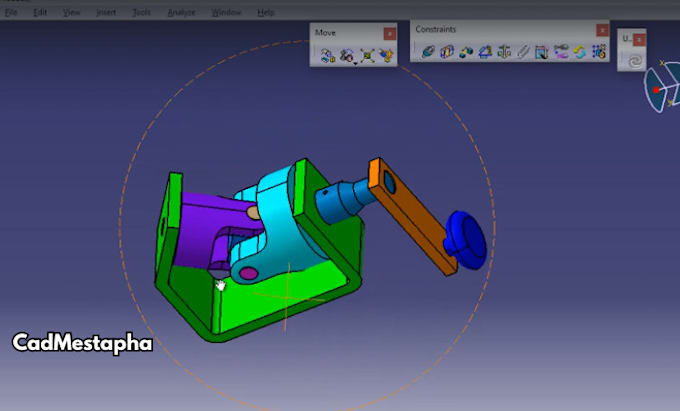Open the Snap tool dropdown arrow
Image resolution: width=680 pixels, height=411 pixels.
(x=355, y=63)
